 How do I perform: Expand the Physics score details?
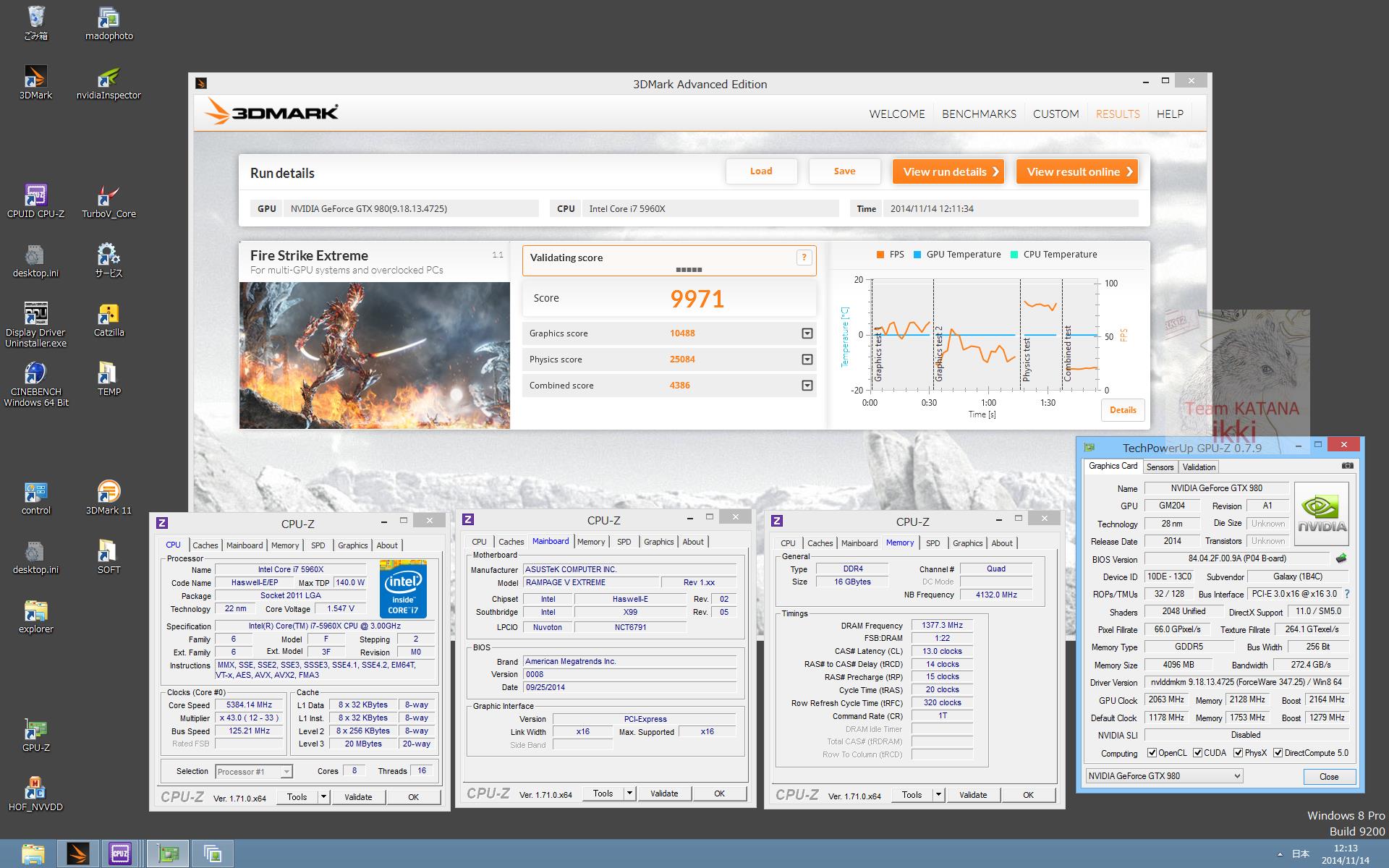coord(807,359)
